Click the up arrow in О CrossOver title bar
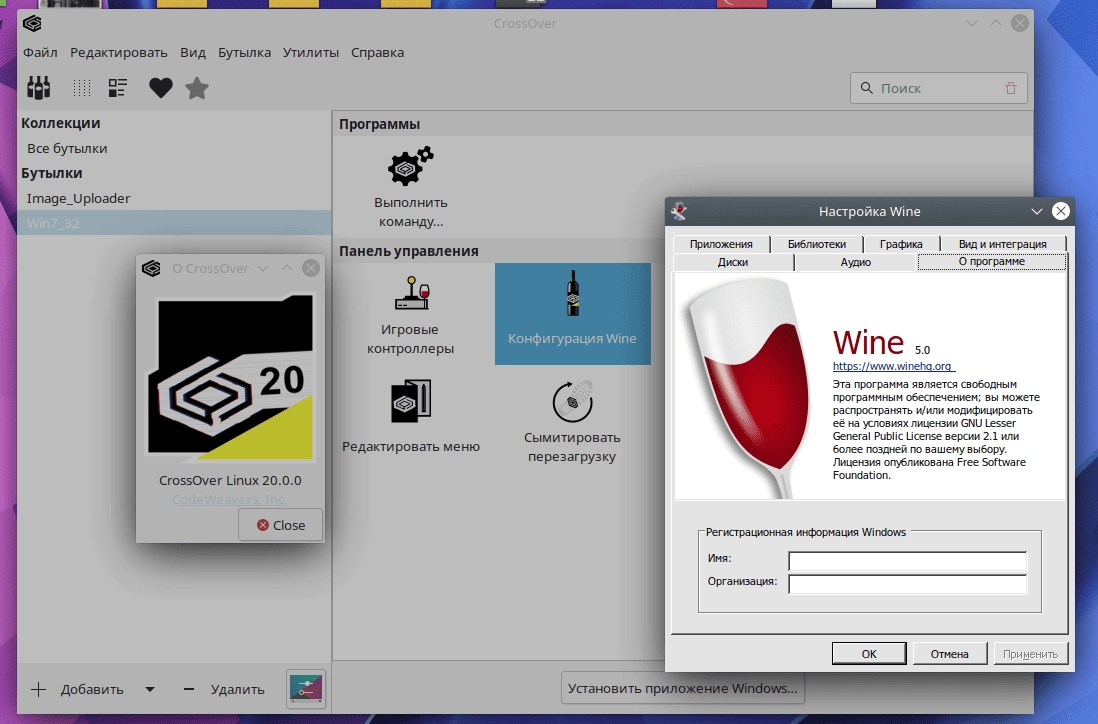The width and height of the screenshot is (1098, 724). [287, 268]
